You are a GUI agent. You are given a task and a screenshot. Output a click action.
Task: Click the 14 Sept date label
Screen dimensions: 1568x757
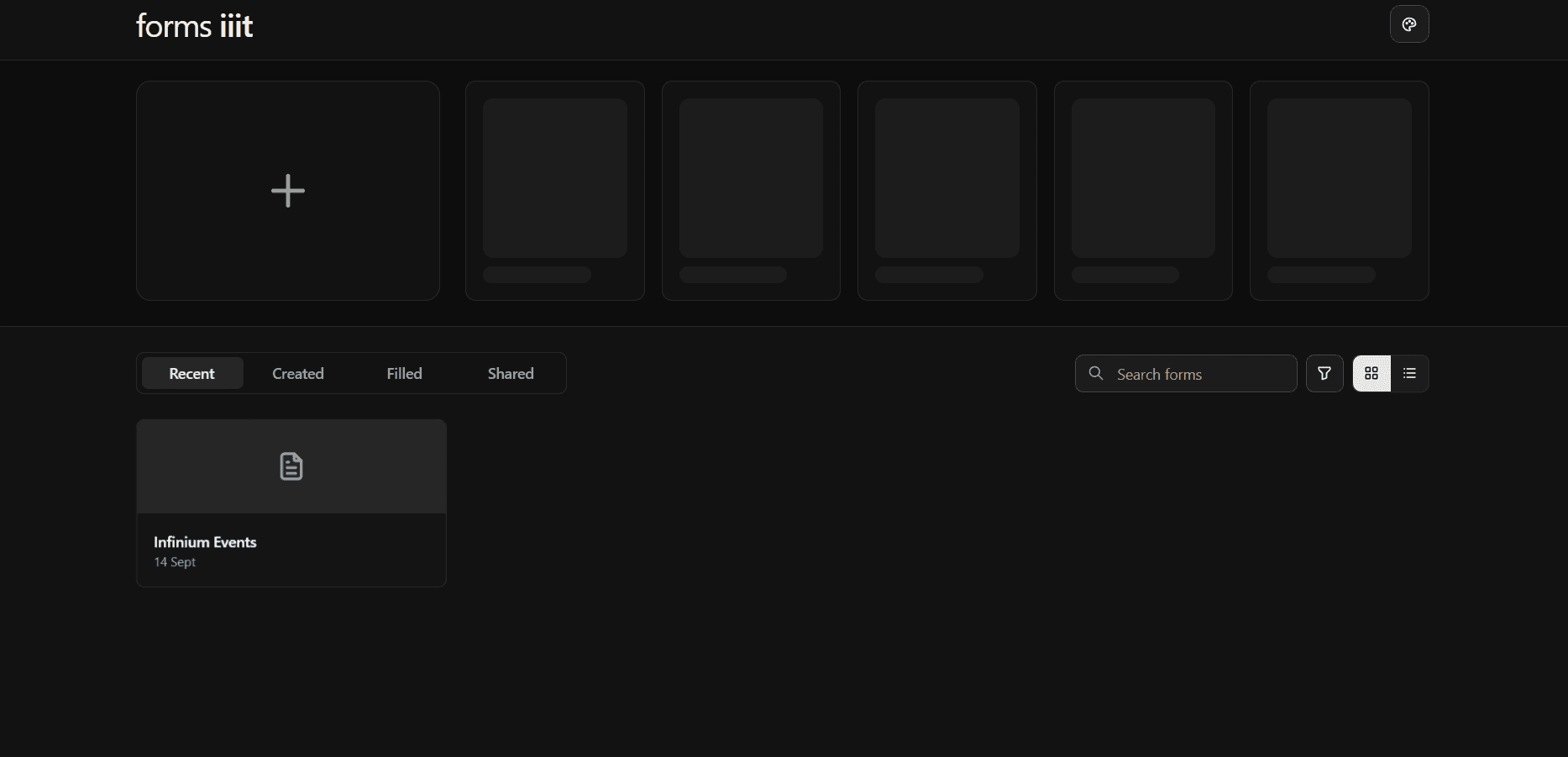pyautogui.click(x=175, y=562)
